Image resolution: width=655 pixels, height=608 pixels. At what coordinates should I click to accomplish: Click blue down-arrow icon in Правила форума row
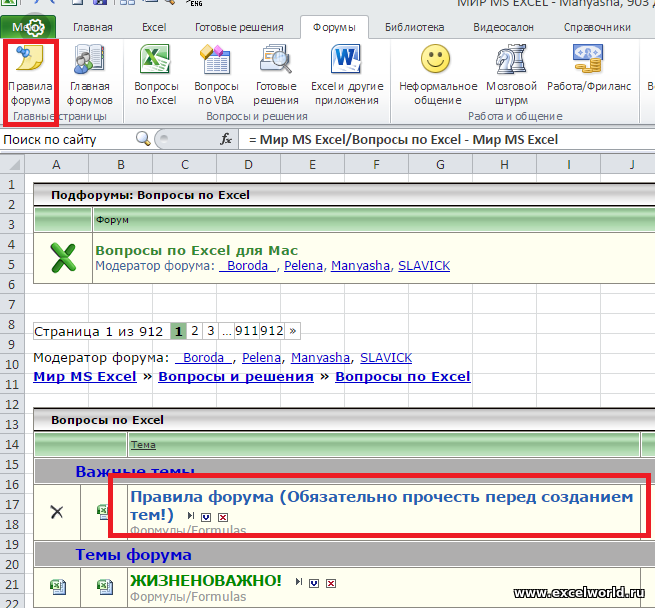pyautogui.click(x=206, y=517)
